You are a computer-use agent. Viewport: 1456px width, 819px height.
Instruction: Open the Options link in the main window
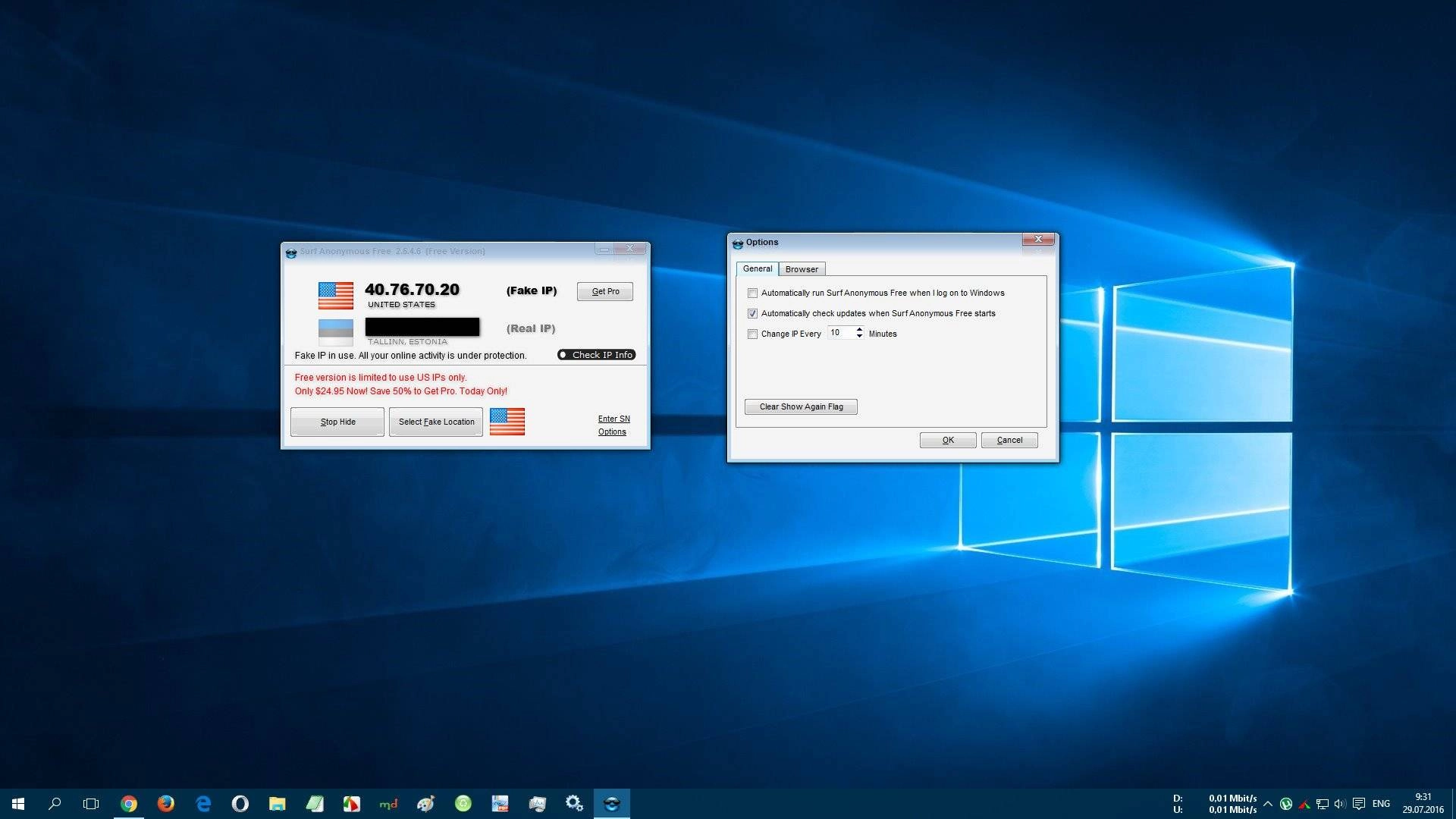(x=612, y=432)
